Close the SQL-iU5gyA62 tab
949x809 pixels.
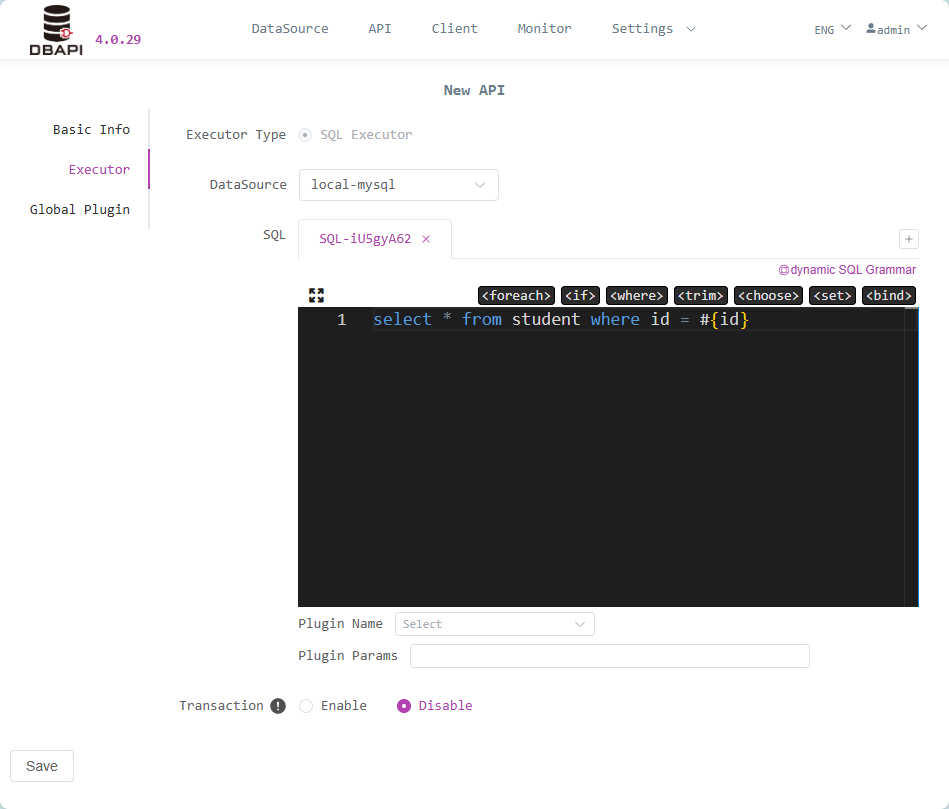click(426, 239)
